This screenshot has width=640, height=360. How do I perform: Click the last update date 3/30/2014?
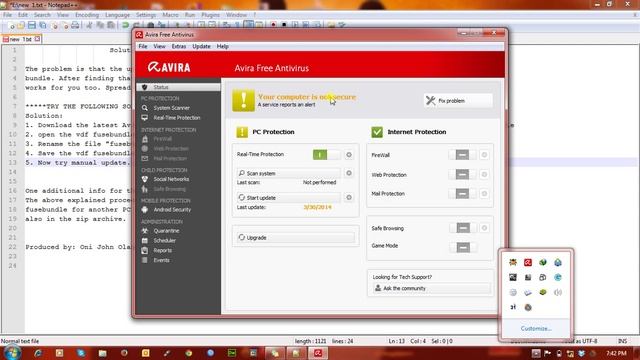[317, 207]
